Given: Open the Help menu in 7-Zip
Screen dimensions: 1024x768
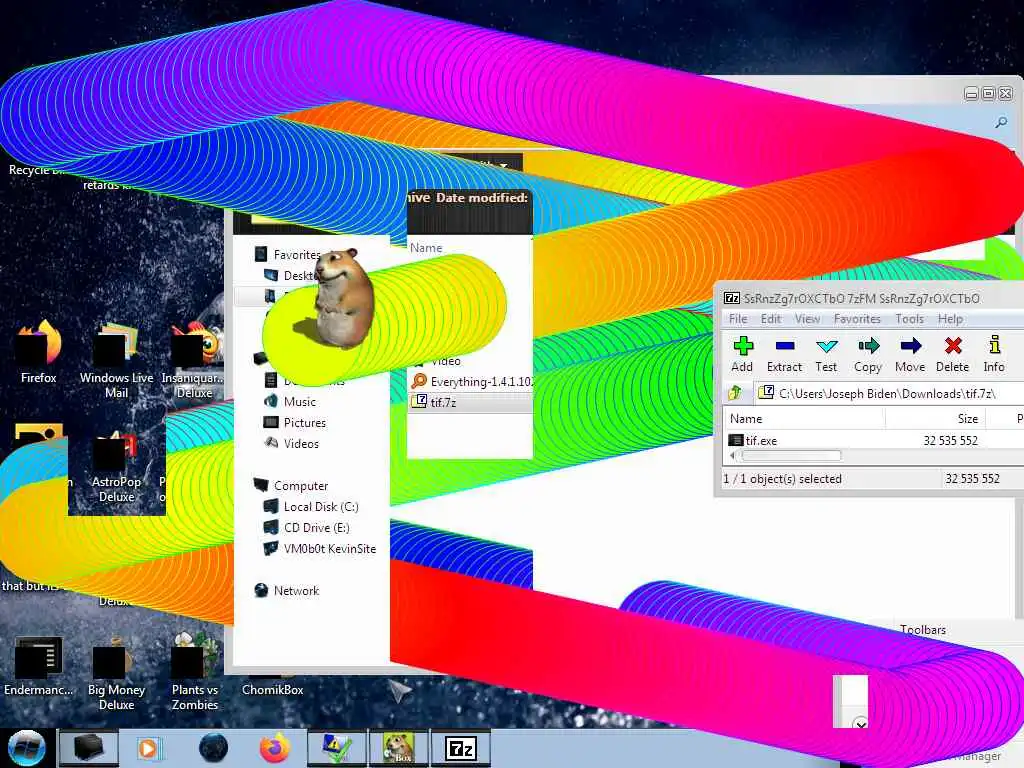Looking at the screenshot, I should (x=950, y=319).
